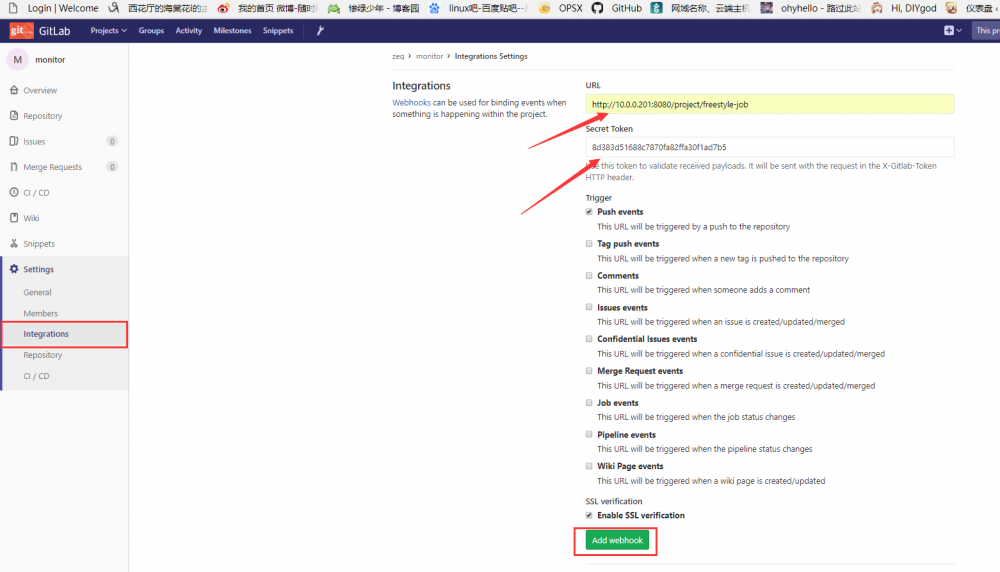Check the Job events checkbox

click(x=589, y=402)
